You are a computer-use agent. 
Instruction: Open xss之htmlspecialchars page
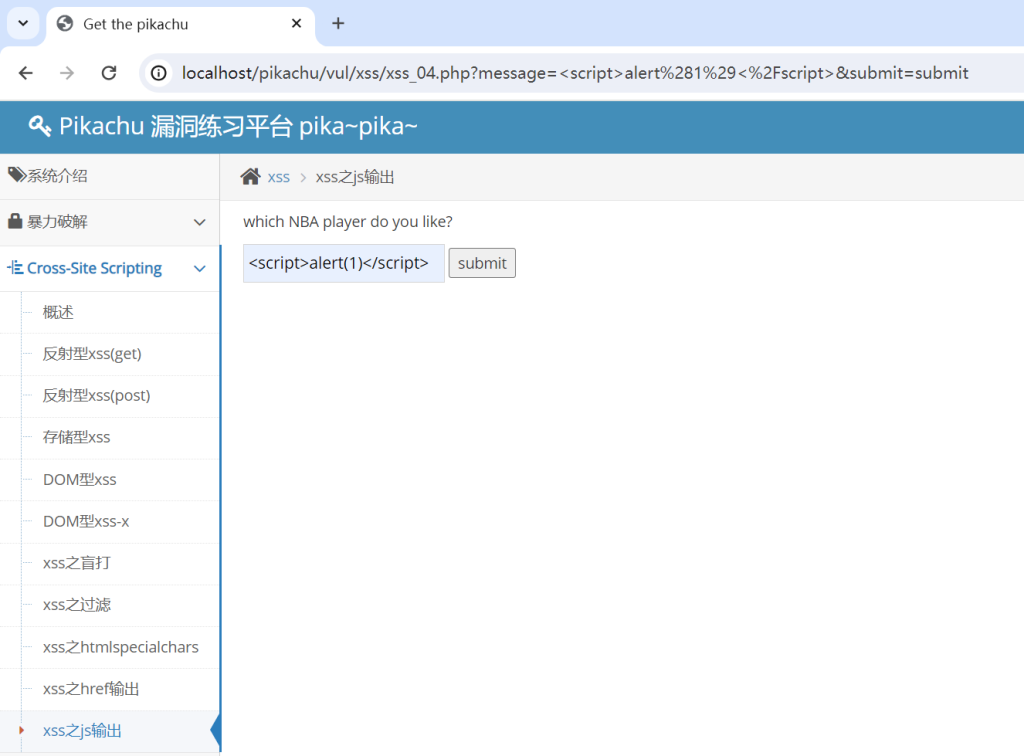(x=121, y=647)
